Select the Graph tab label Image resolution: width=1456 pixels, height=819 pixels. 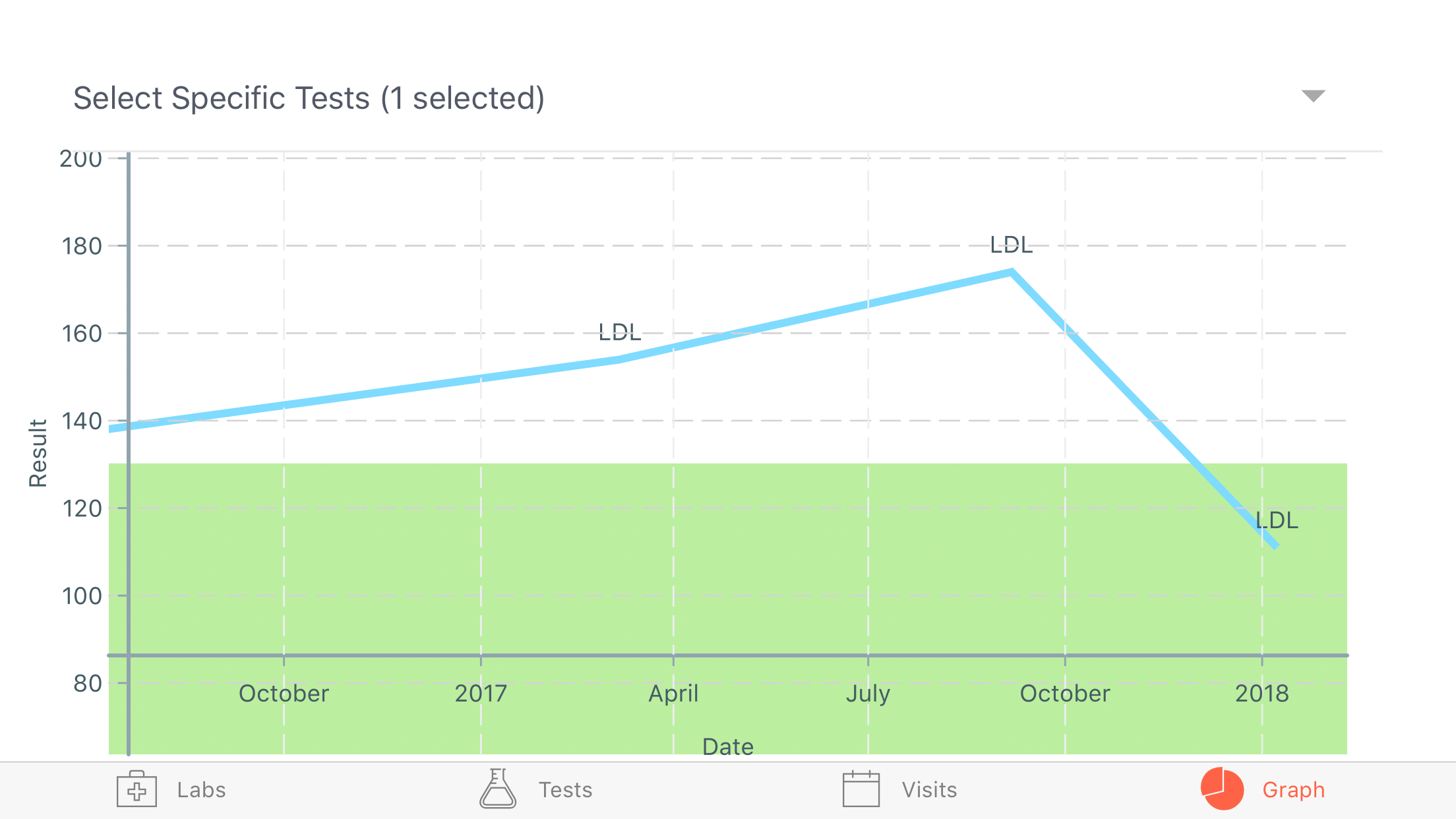(1294, 790)
